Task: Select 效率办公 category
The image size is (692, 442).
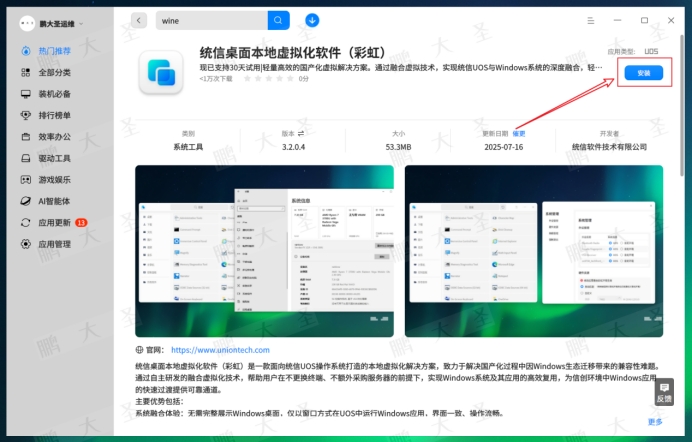Action: point(54,137)
